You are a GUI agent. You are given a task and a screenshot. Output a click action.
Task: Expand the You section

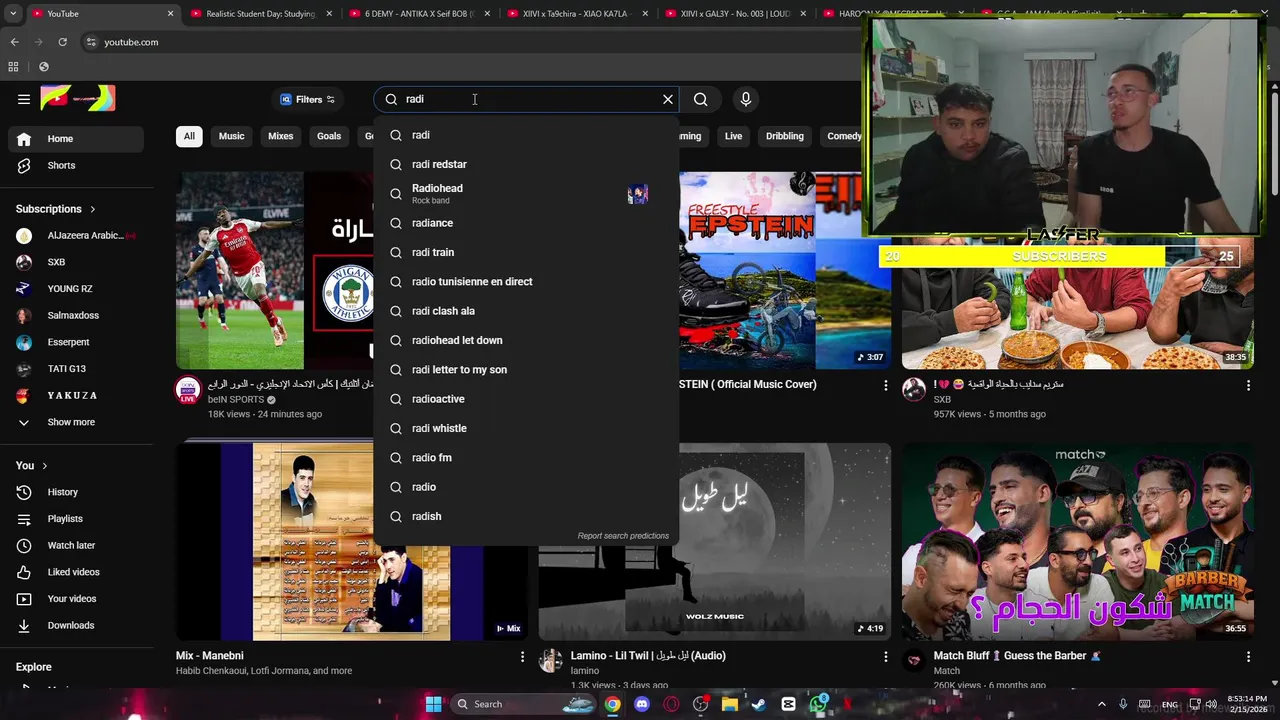point(32,465)
